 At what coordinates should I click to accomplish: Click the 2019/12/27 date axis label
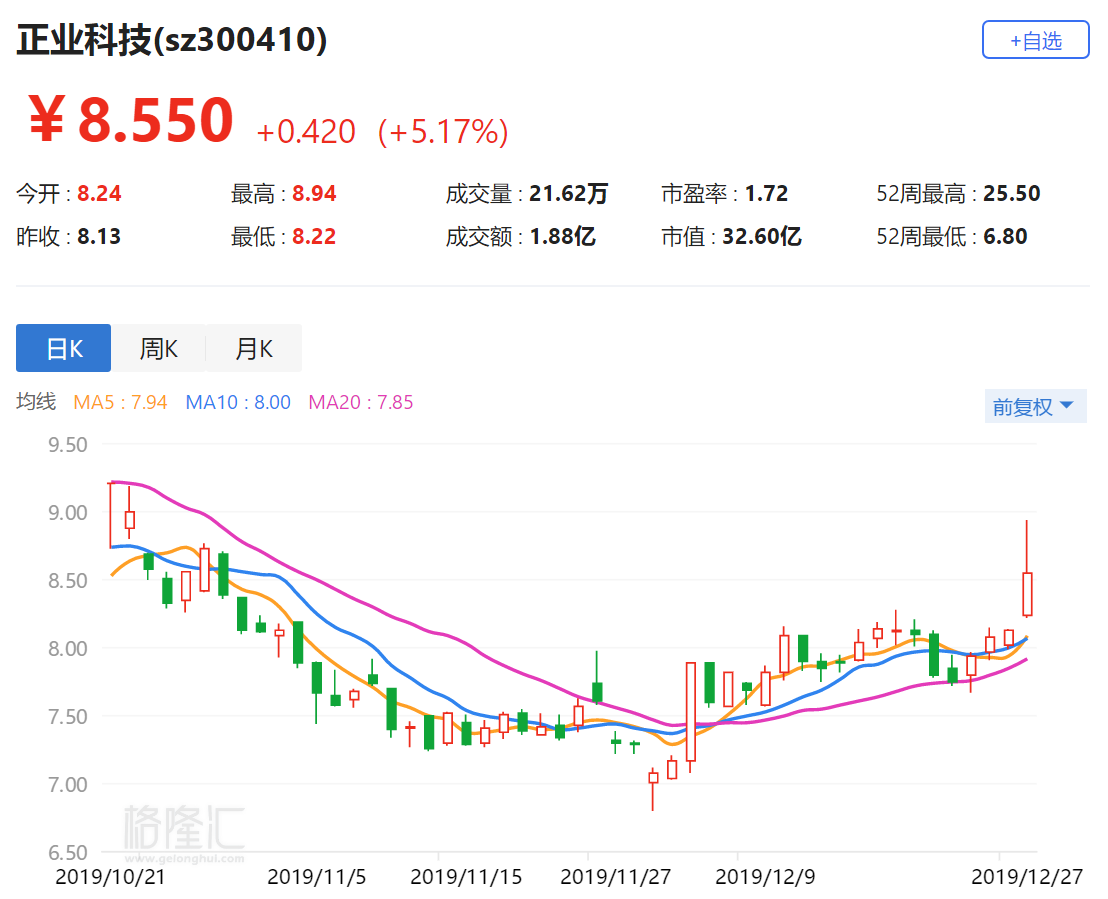(1027, 877)
